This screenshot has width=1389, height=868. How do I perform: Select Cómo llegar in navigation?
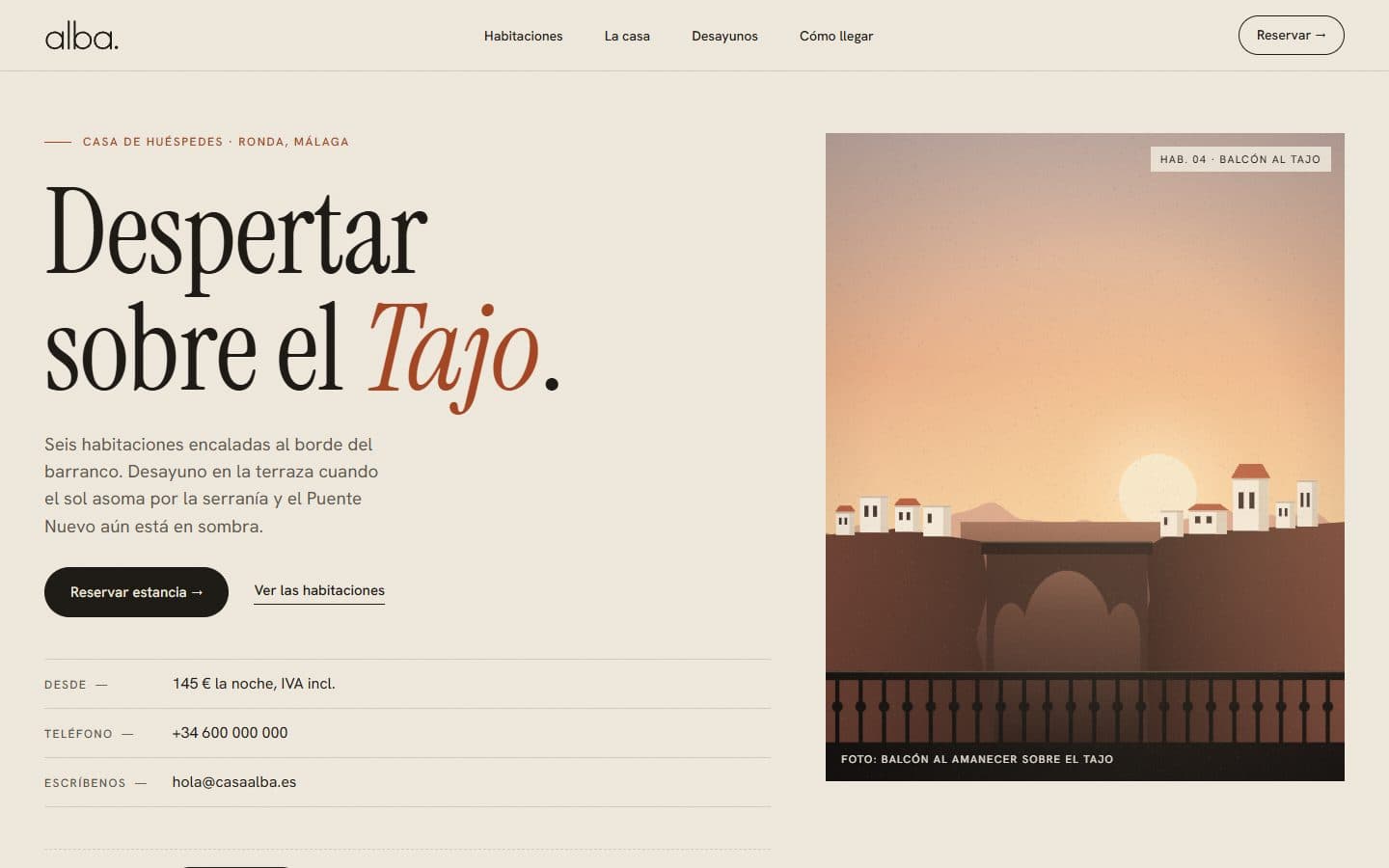pos(836,36)
